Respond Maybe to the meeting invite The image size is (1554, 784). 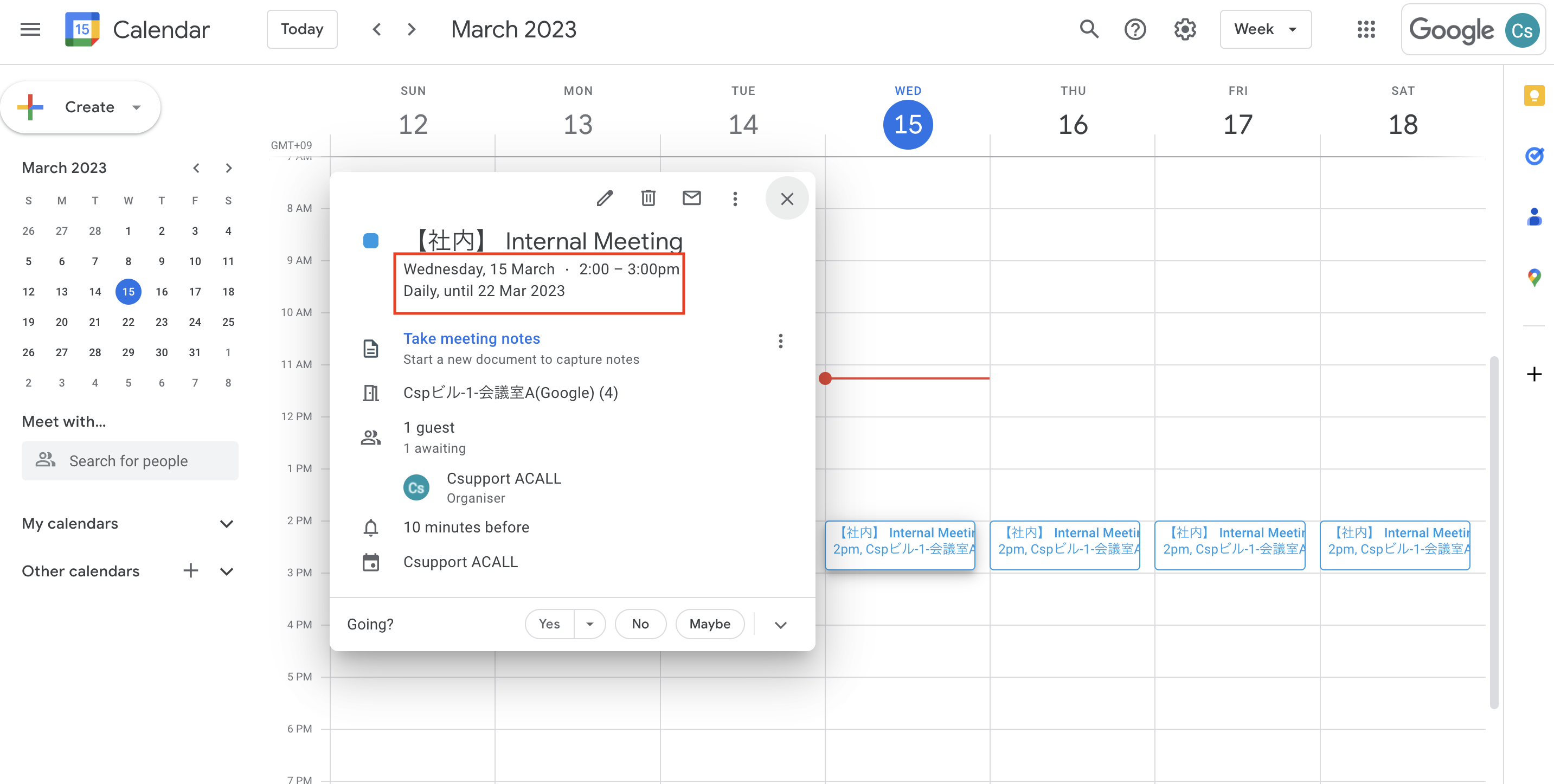[710, 624]
